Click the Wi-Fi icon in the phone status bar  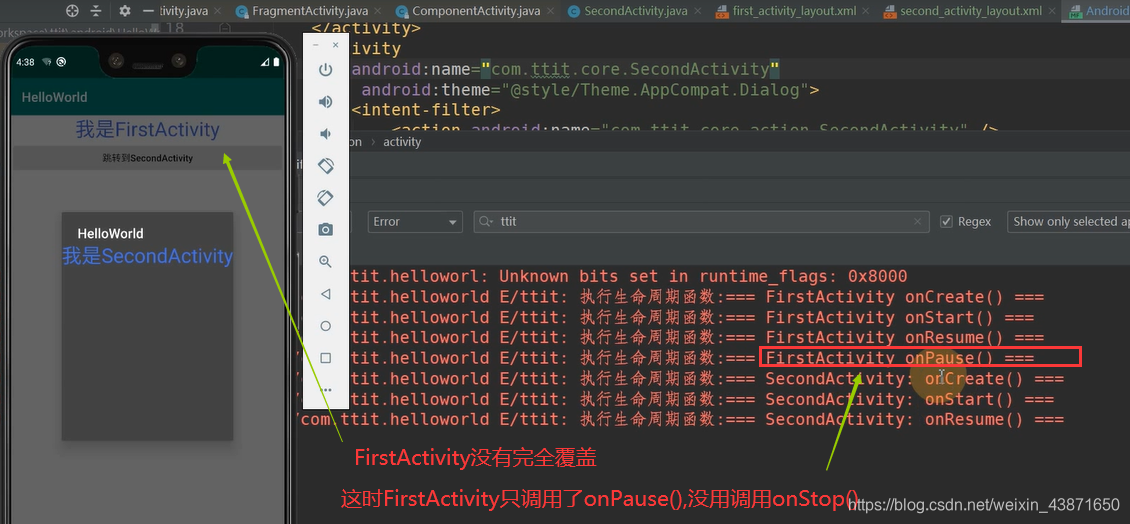47,62
